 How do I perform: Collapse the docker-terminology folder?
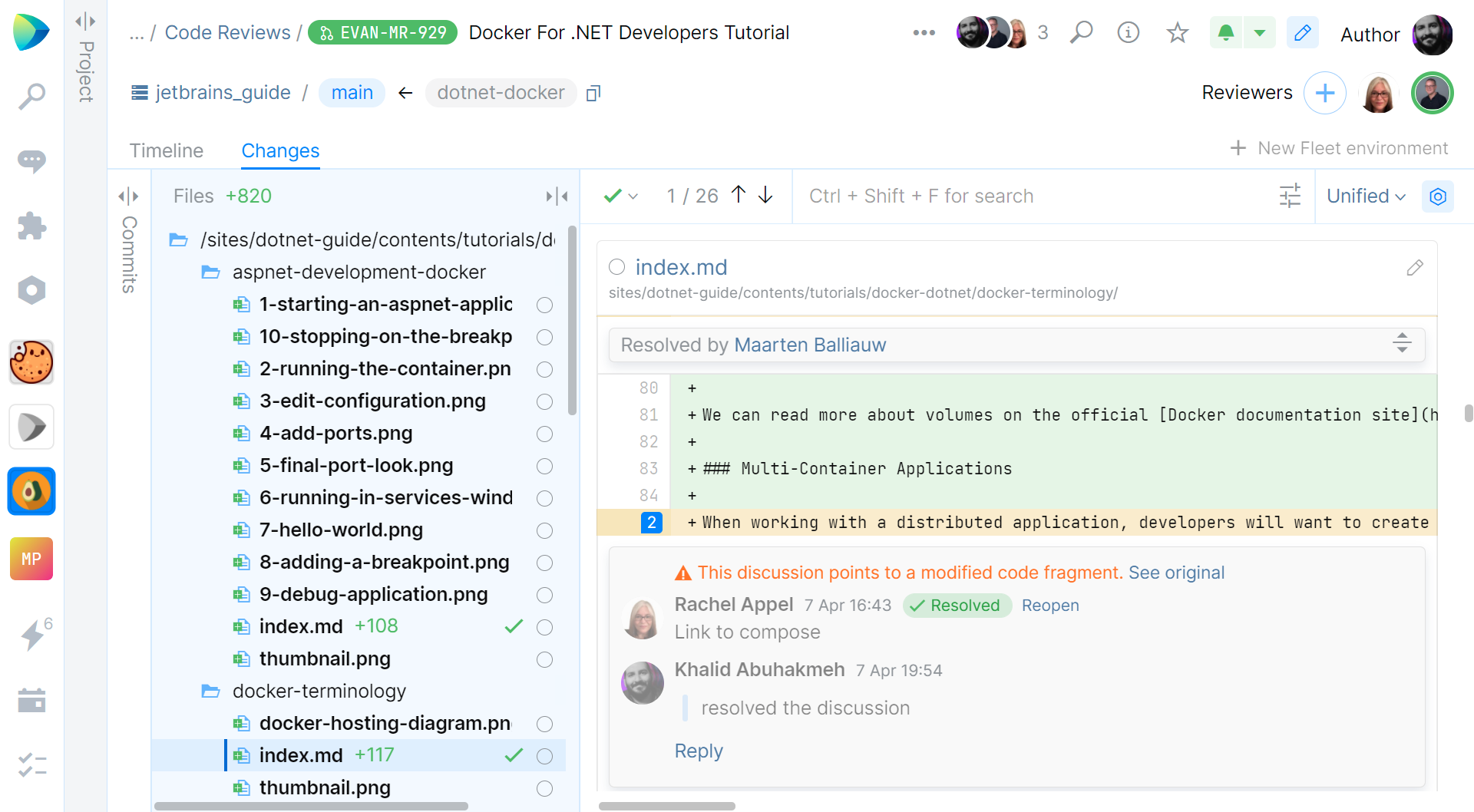click(x=210, y=692)
